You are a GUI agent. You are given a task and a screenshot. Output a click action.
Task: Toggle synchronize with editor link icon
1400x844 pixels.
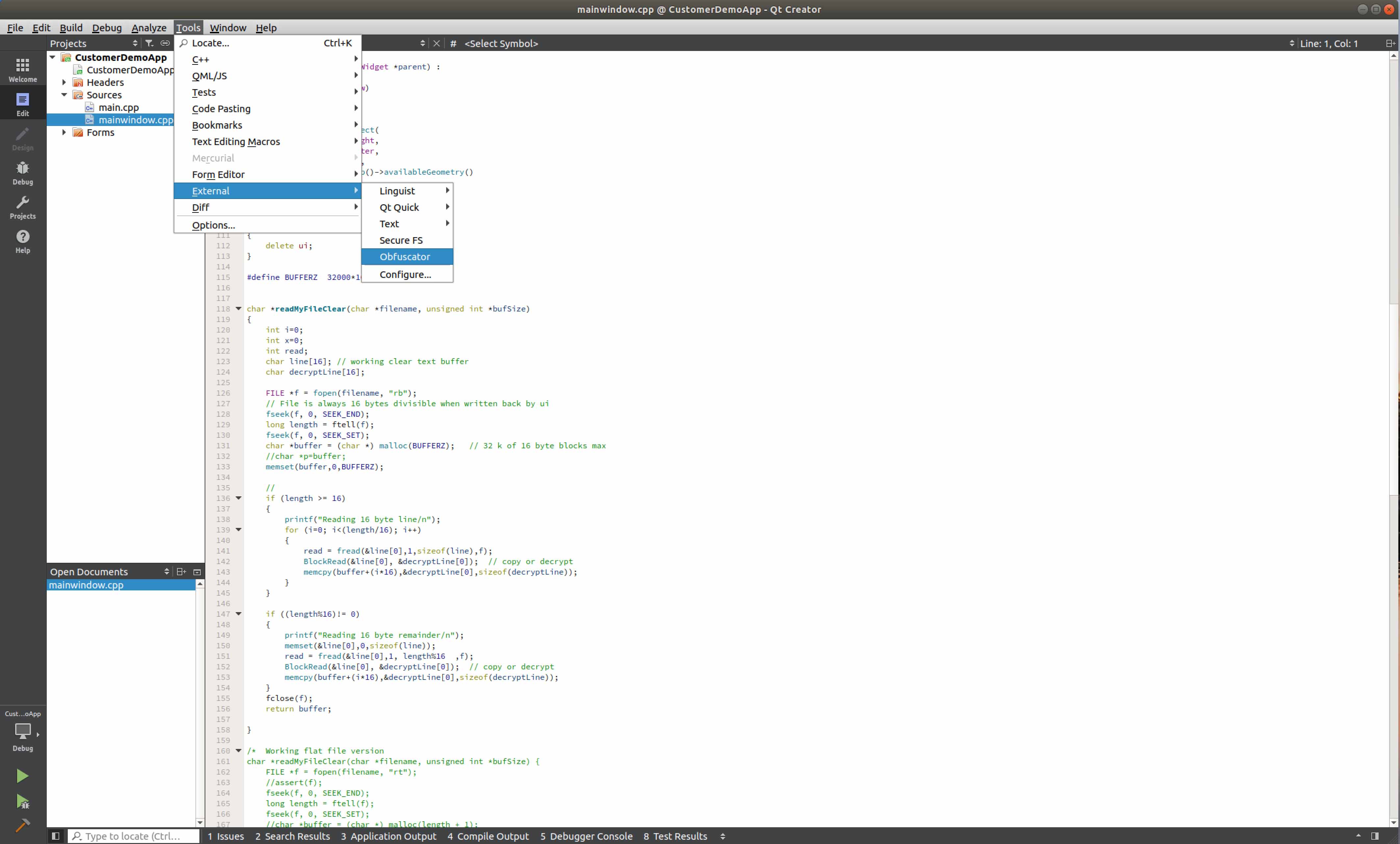coord(165,43)
